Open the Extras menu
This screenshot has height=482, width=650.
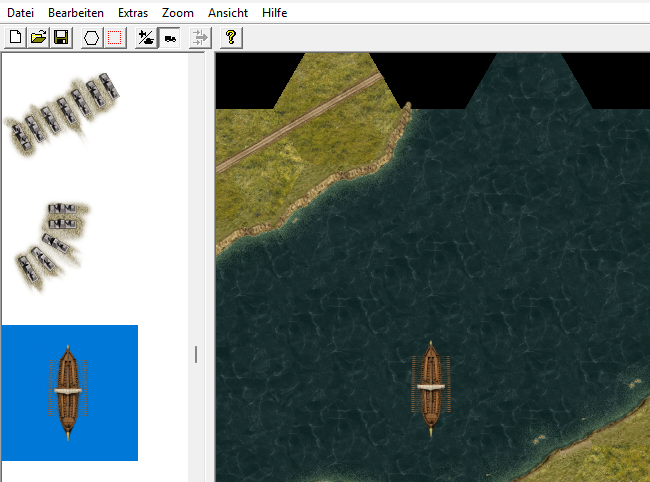(x=133, y=13)
